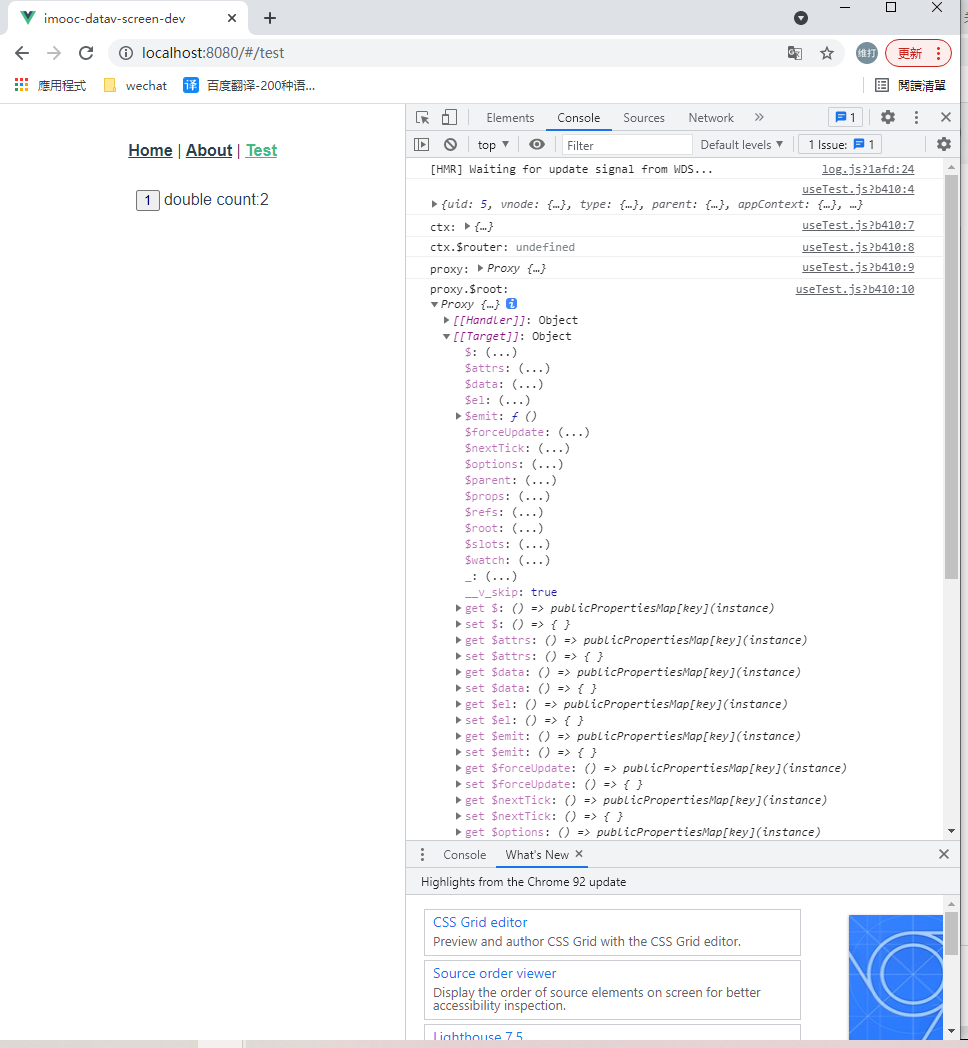Open the Default levels dropdown
Image resolution: width=968 pixels, height=1048 pixels.
pyautogui.click(x=741, y=145)
